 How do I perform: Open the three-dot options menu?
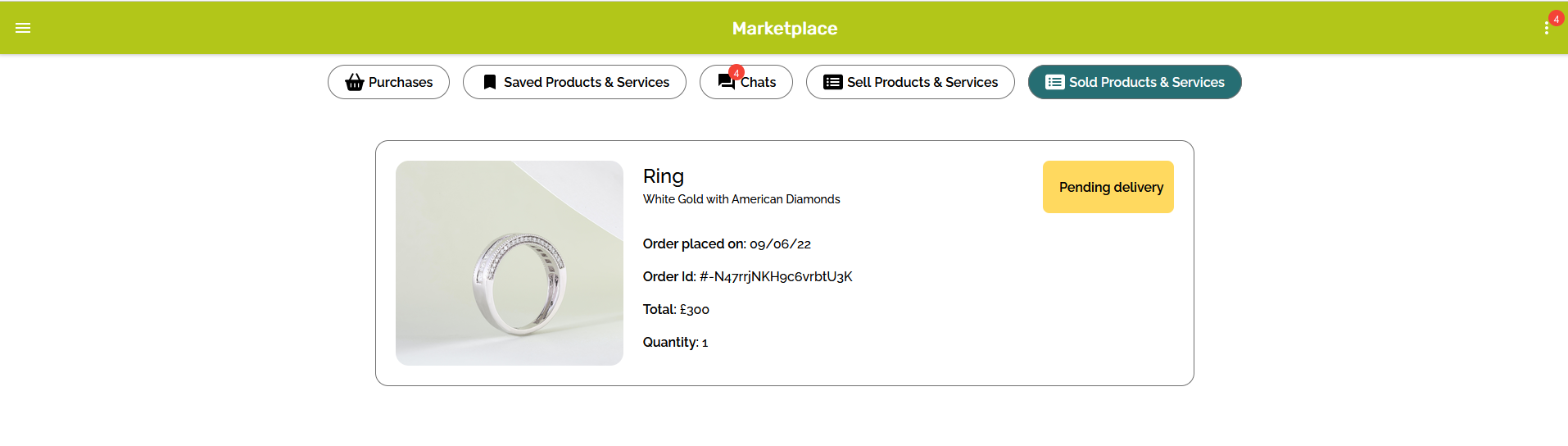click(1546, 29)
